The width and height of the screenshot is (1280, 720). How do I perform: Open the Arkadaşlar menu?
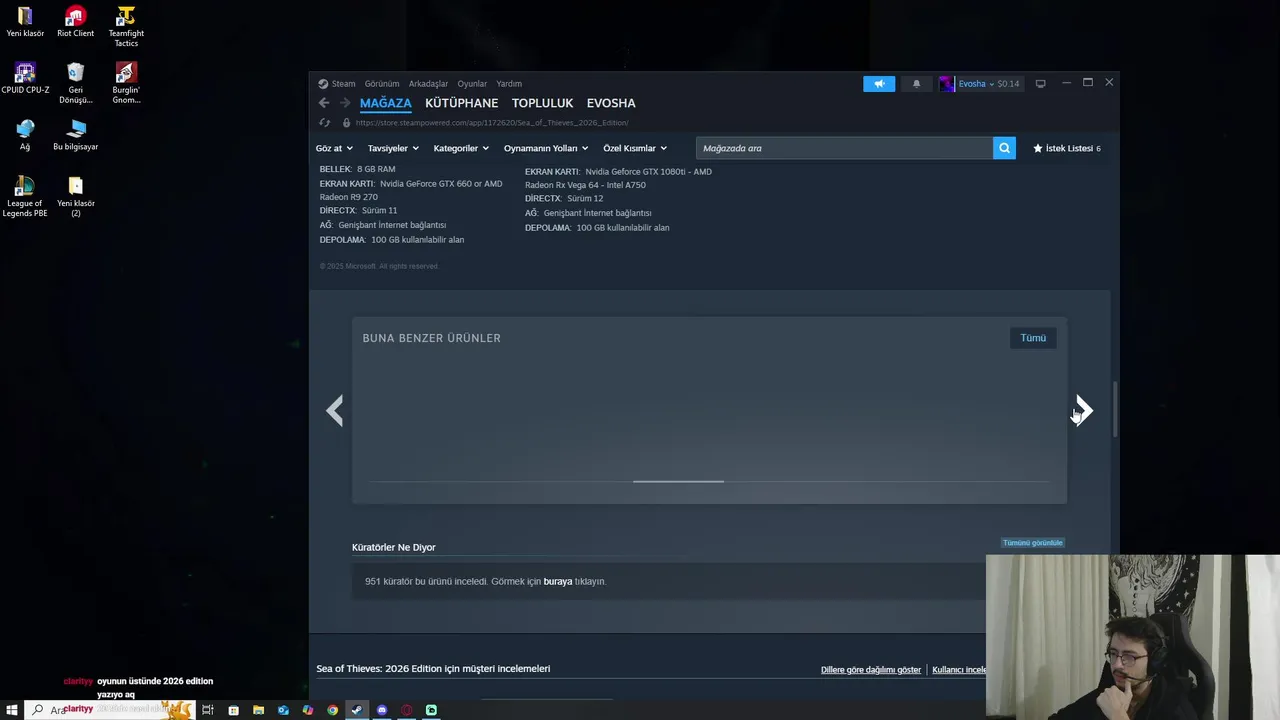click(x=428, y=84)
